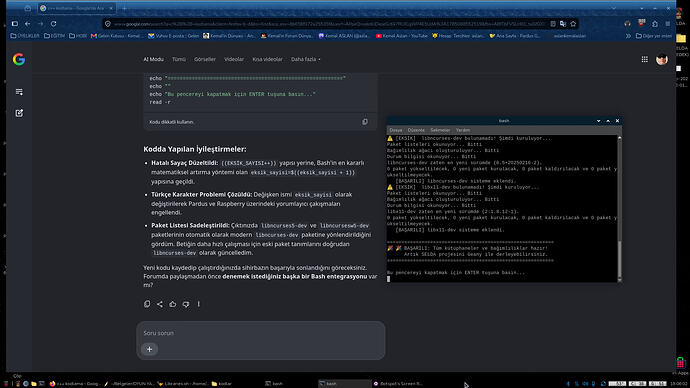Open the browser application menu
Screen dimensions: 690x388
click(x=668, y=24)
